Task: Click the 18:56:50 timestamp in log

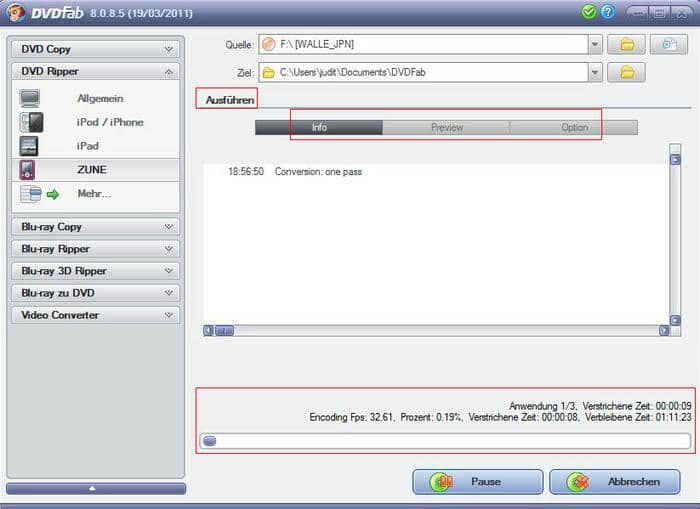Action: pos(246,172)
